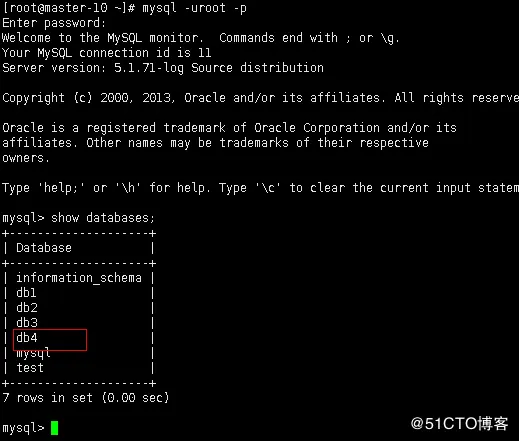Click the Database column header
Image resolution: width=519 pixels, height=441 pixels.
click(x=44, y=248)
